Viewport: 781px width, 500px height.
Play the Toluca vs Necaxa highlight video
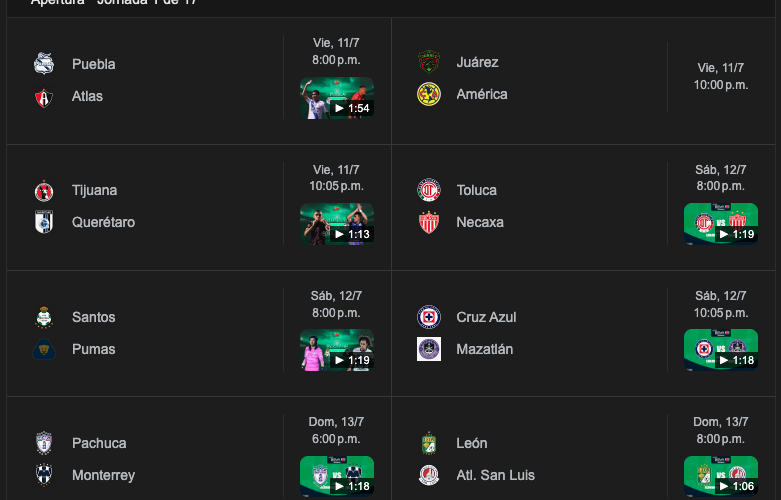pos(720,224)
